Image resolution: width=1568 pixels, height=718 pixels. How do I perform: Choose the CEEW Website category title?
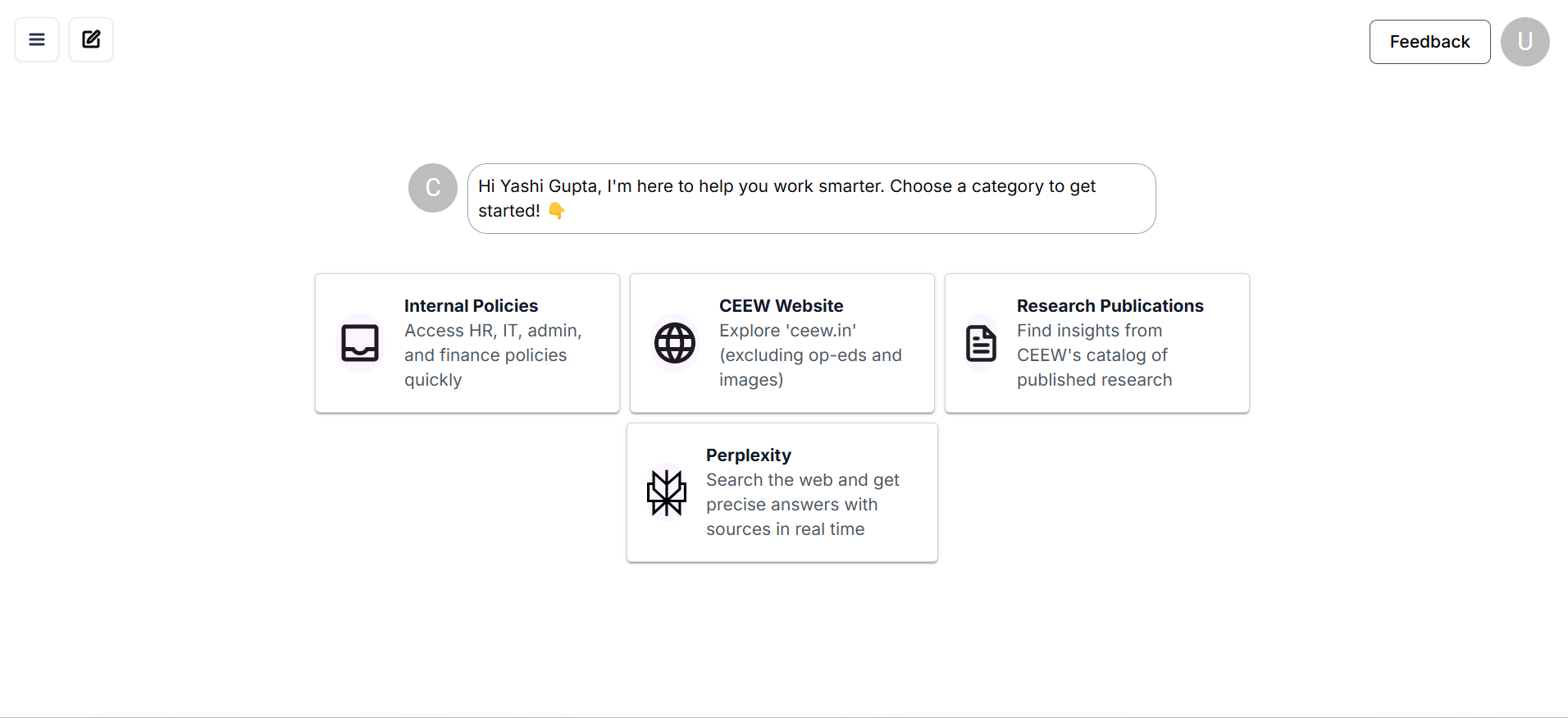(x=781, y=306)
